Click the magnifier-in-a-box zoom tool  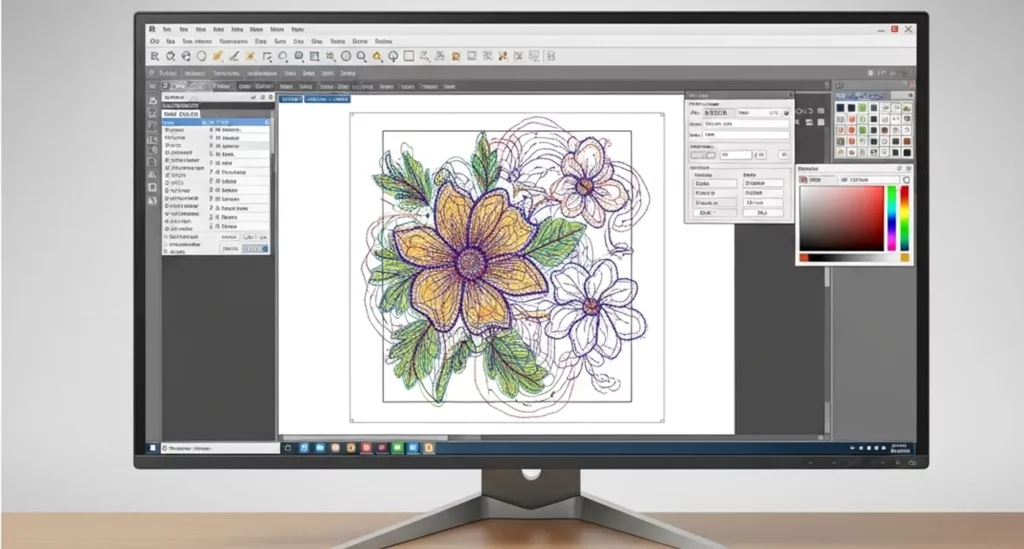coord(299,56)
